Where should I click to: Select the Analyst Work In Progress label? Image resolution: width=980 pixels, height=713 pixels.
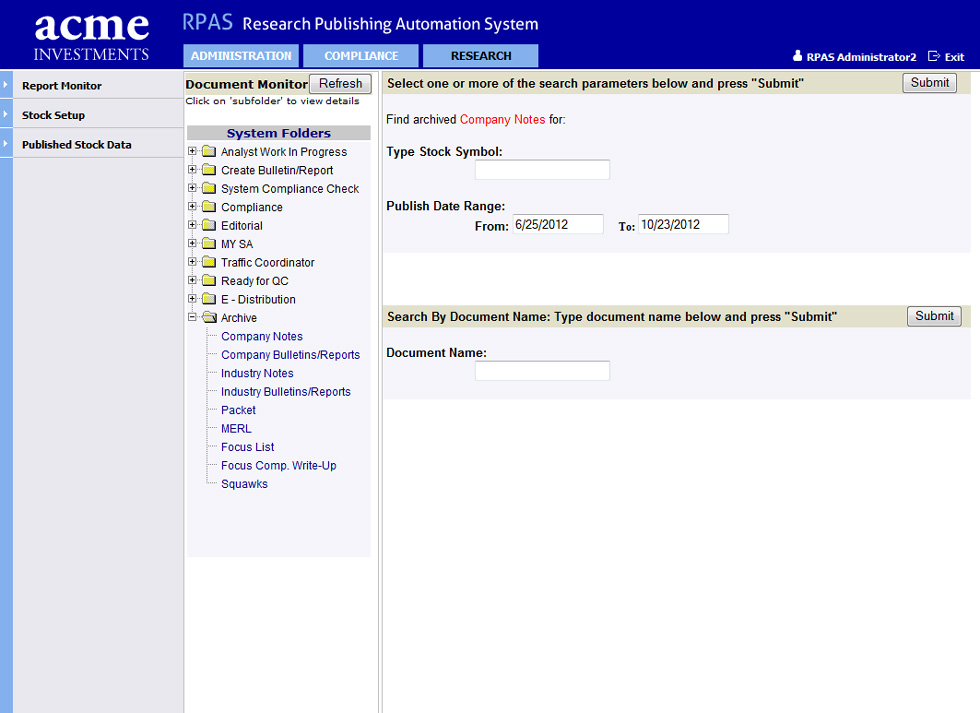point(284,152)
